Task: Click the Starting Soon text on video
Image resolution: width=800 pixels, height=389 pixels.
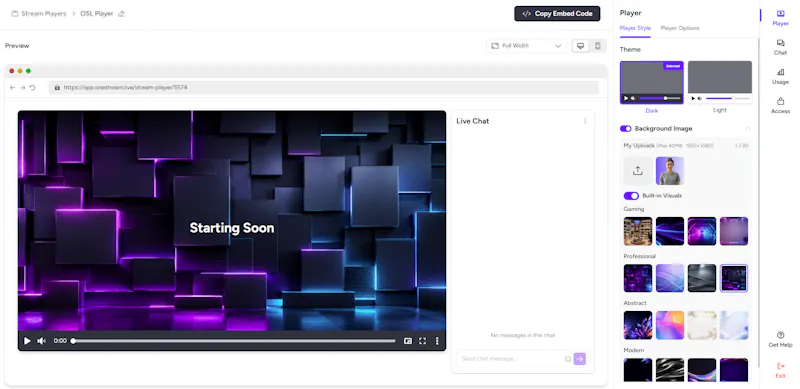Action: tap(232, 228)
